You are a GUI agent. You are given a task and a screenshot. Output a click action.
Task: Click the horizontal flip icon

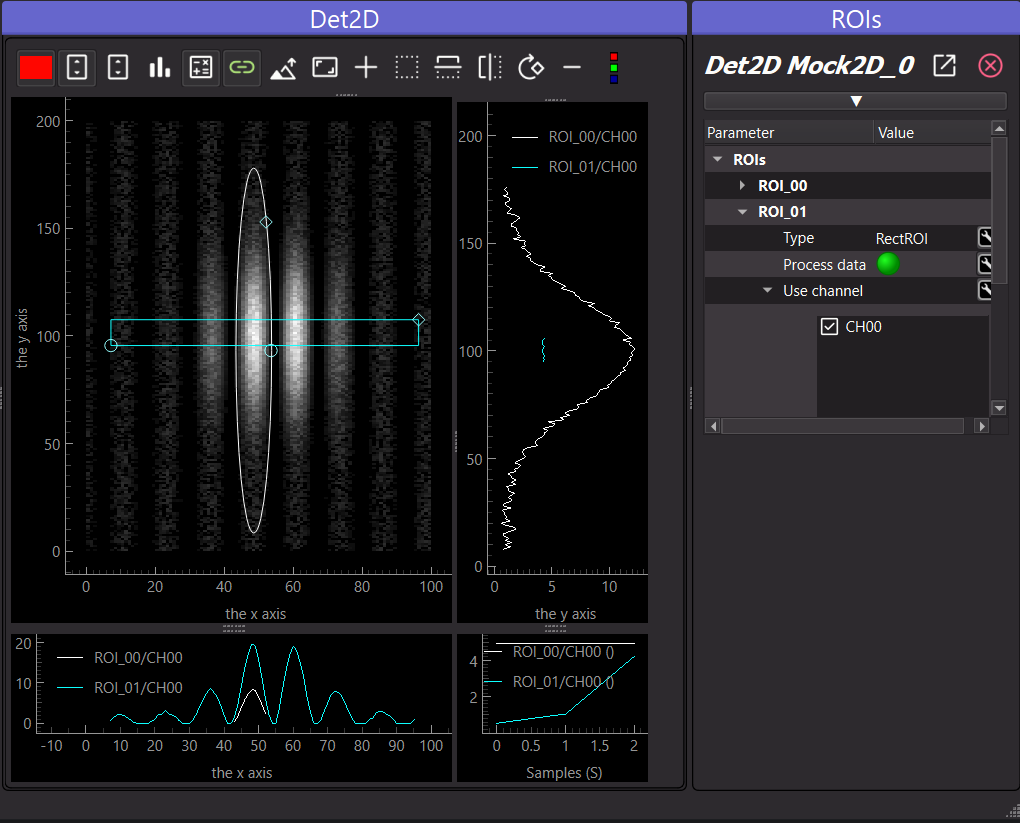[448, 68]
